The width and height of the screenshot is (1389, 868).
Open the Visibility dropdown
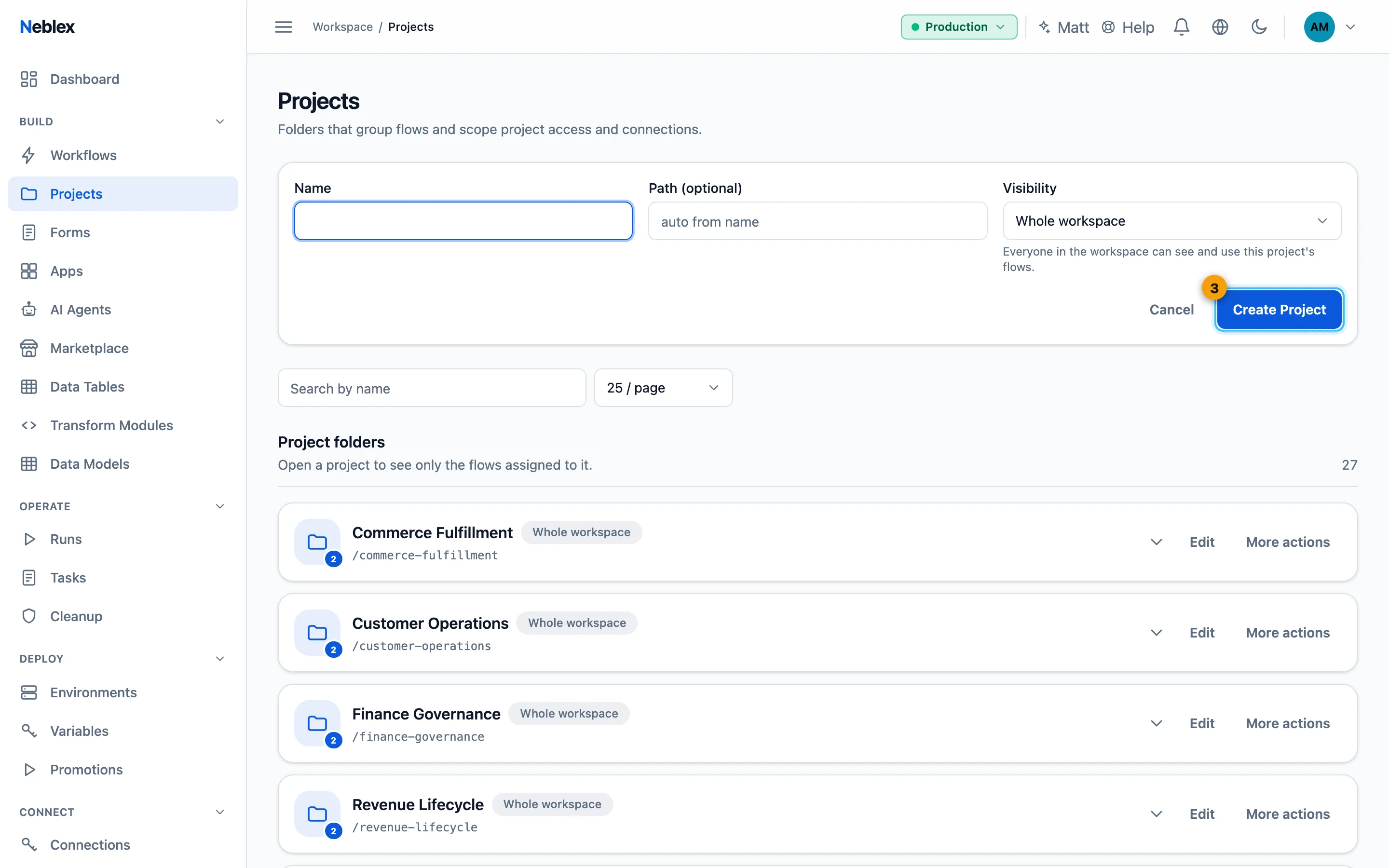click(x=1171, y=221)
